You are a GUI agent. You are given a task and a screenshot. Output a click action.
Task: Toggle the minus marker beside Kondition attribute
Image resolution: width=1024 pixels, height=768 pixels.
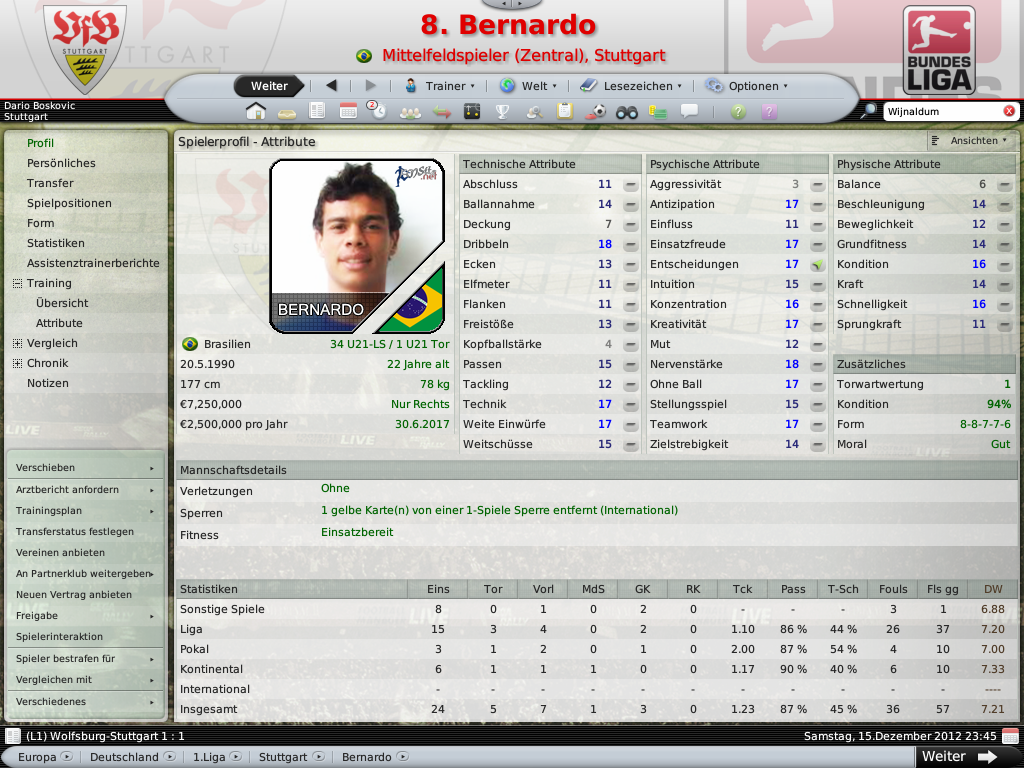pos(1004,264)
